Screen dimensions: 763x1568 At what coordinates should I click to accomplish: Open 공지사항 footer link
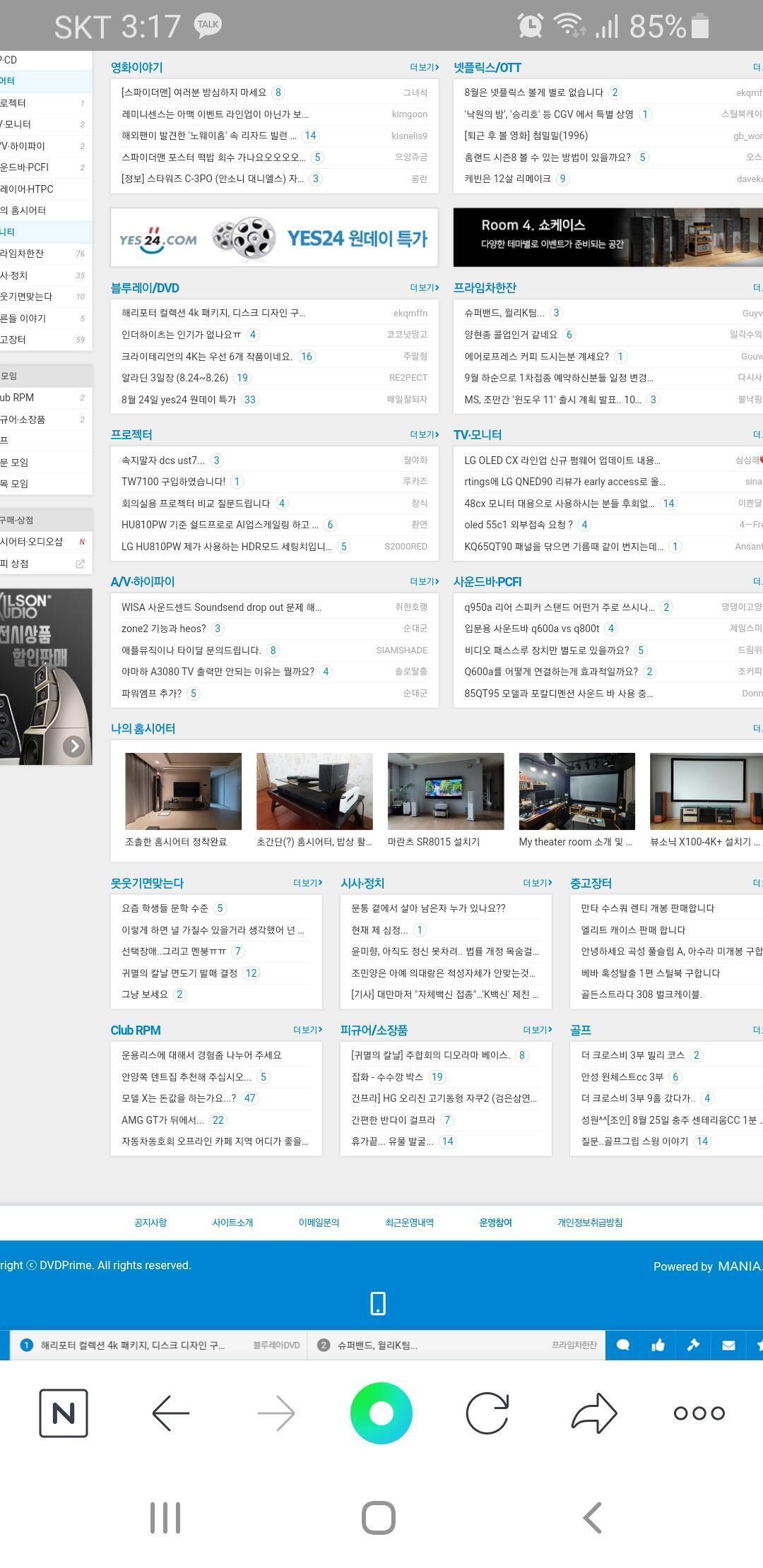[150, 1223]
